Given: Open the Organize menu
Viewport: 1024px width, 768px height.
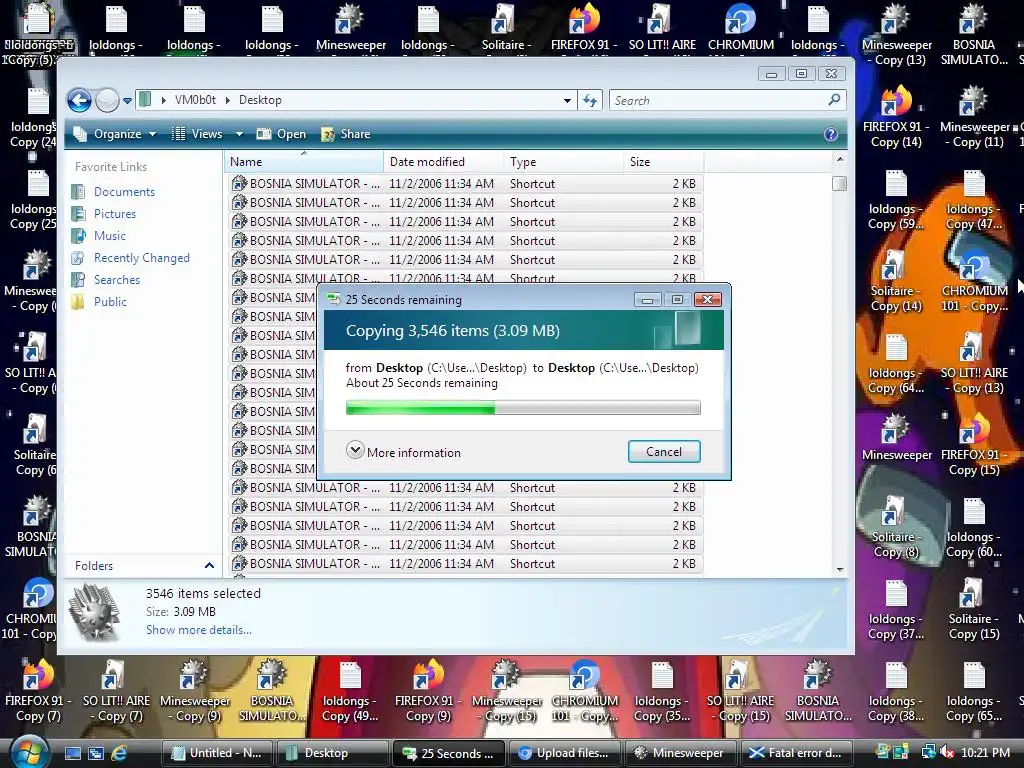Looking at the screenshot, I should pos(115,134).
